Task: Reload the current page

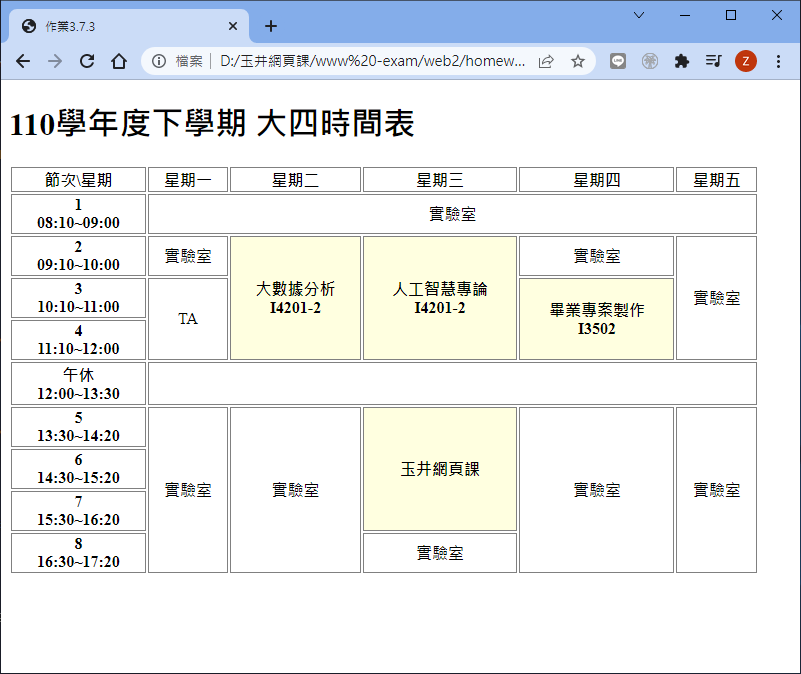Action: 87,61
